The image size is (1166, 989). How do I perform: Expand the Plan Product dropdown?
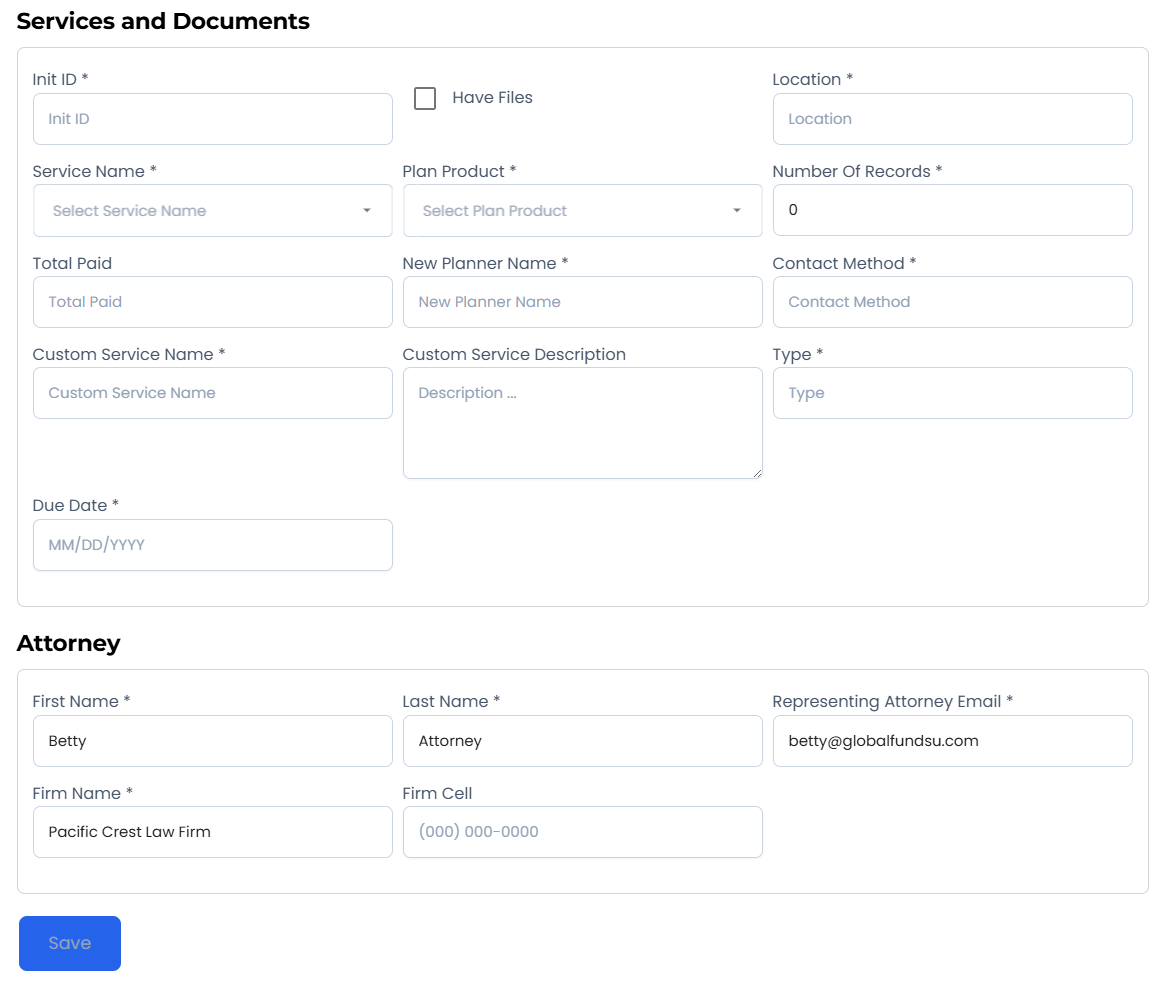point(570,211)
